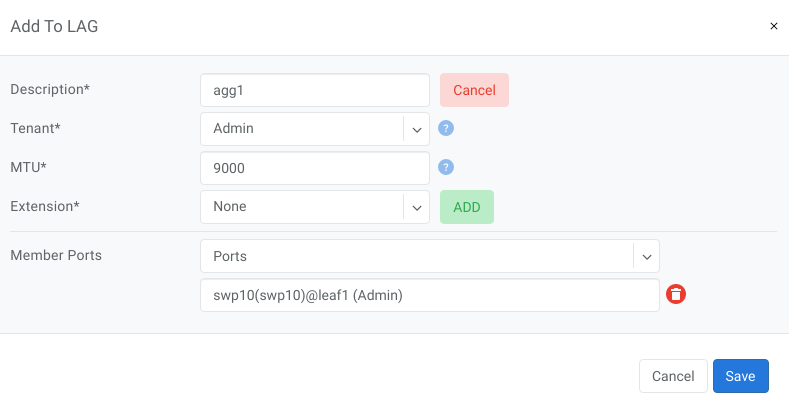Save the LAG configuration

point(740,376)
